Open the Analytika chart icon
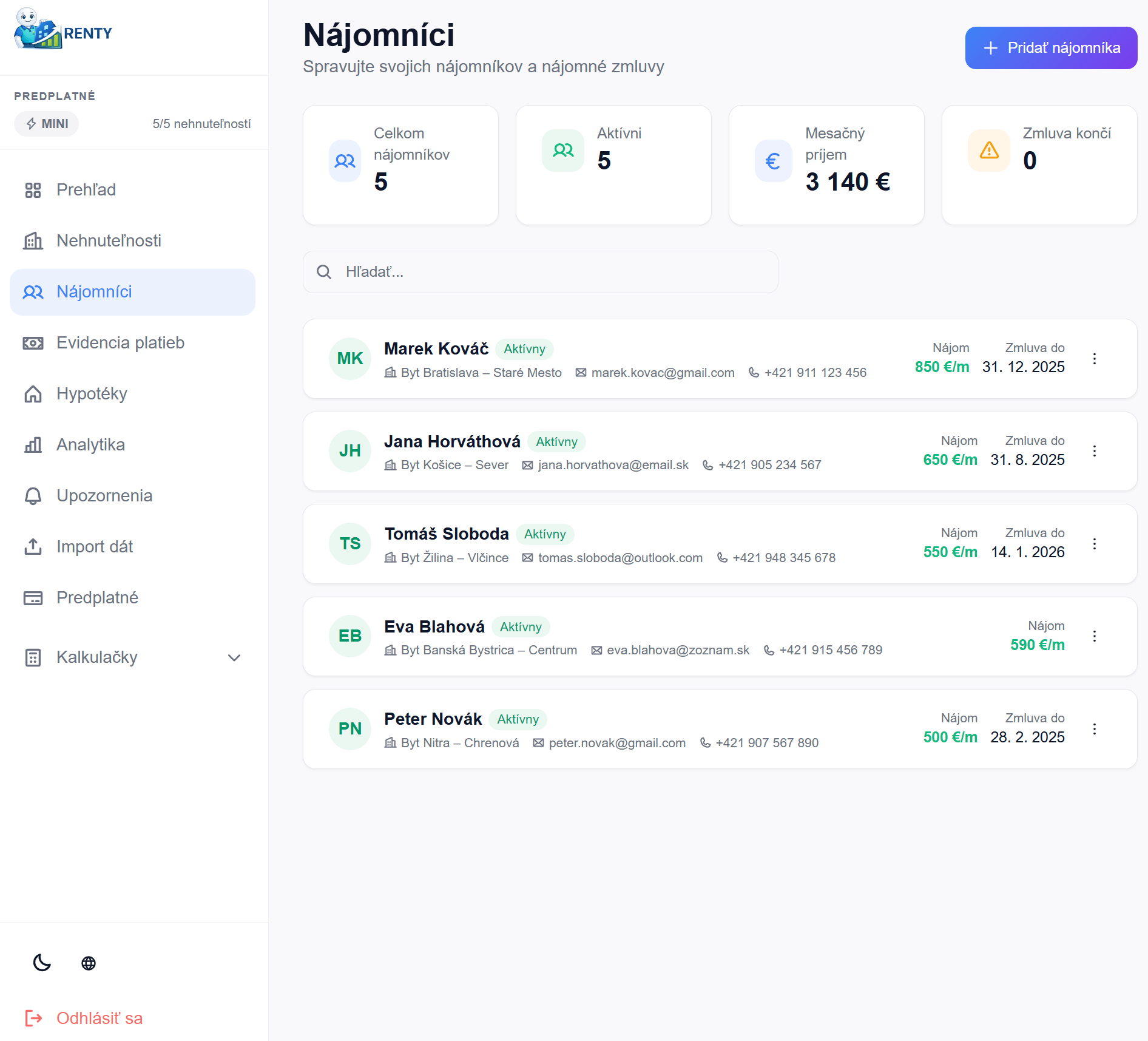This screenshot has width=1148, height=1041. 33,444
